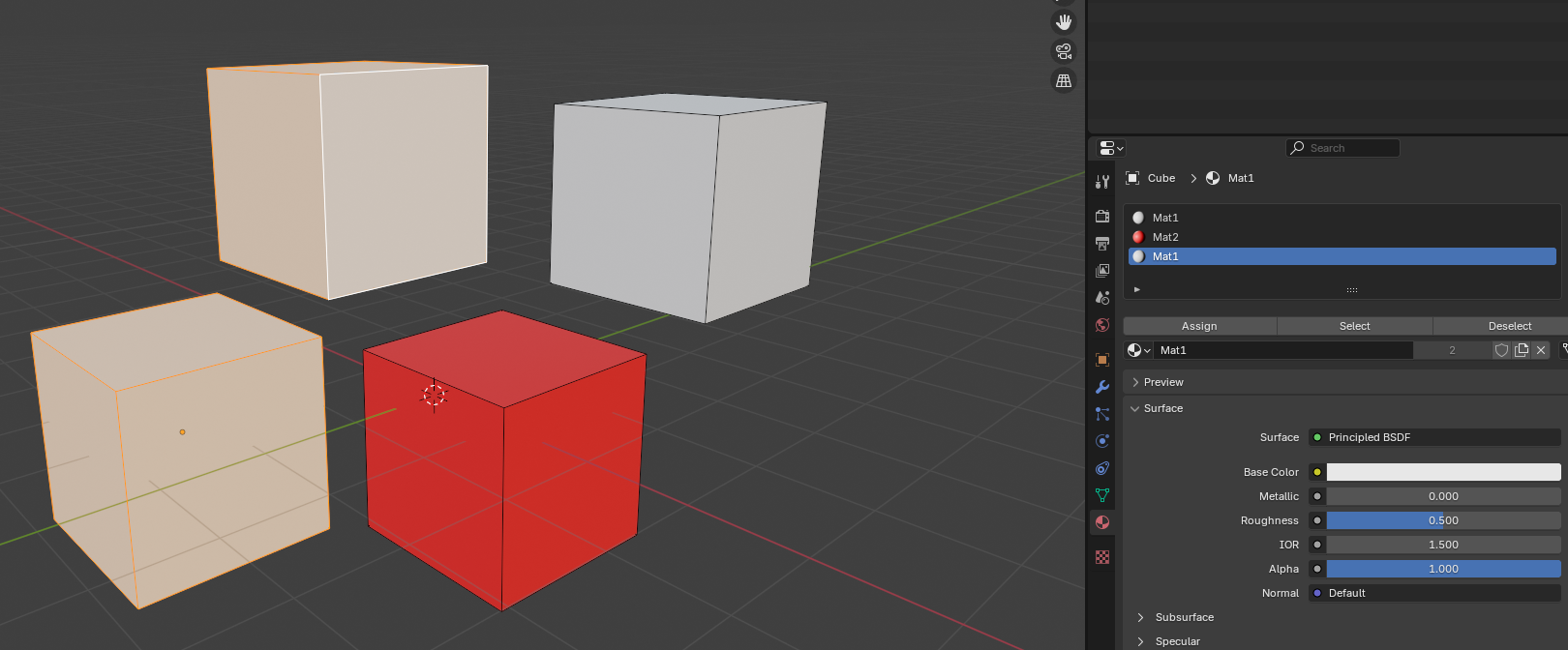Open the Particles properties tab
The image size is (1568, 650).
point(1102,414)
